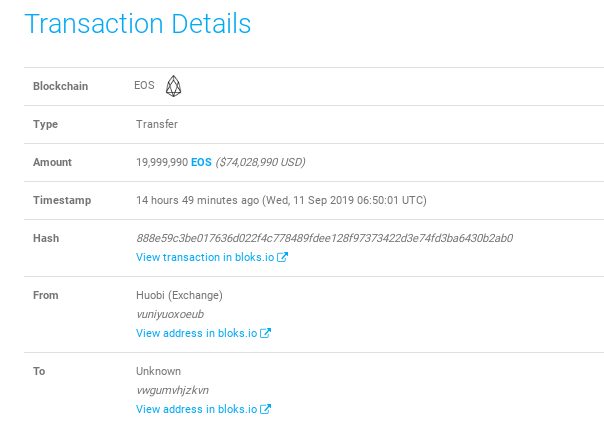Select the transaction hash text

[x=324, y=238]
